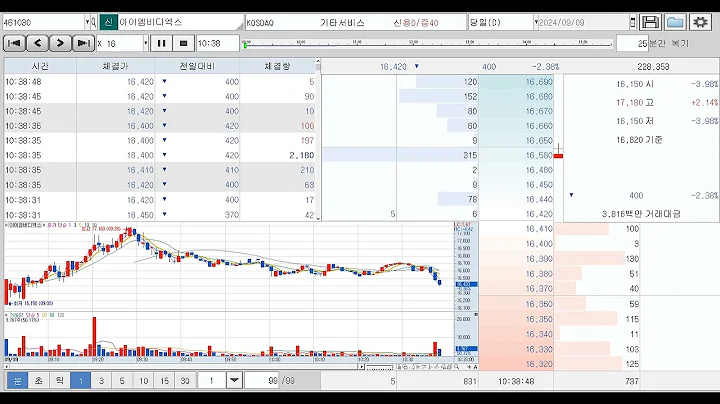The image size is (720, 404).
Task: Click the 3,816백만 거래대금 value
Action: 641,214
